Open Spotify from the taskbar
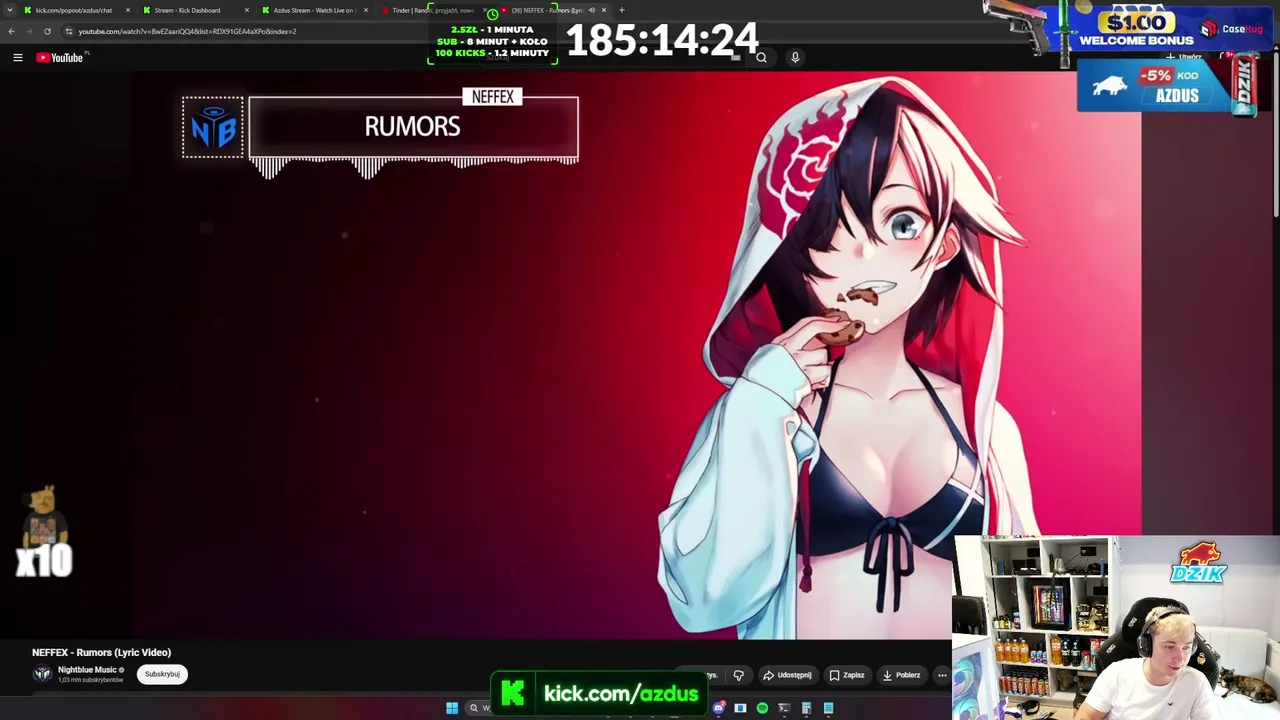This screenshot has width=1280, height=720. click(762, 708)
